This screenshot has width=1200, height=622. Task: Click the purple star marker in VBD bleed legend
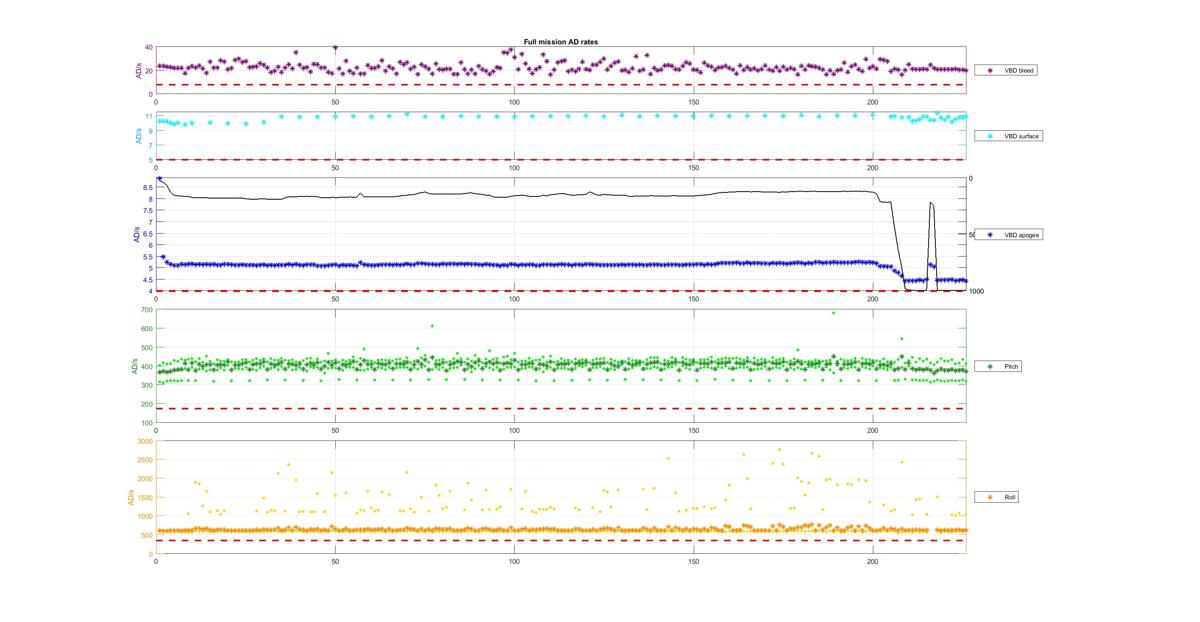989,71
